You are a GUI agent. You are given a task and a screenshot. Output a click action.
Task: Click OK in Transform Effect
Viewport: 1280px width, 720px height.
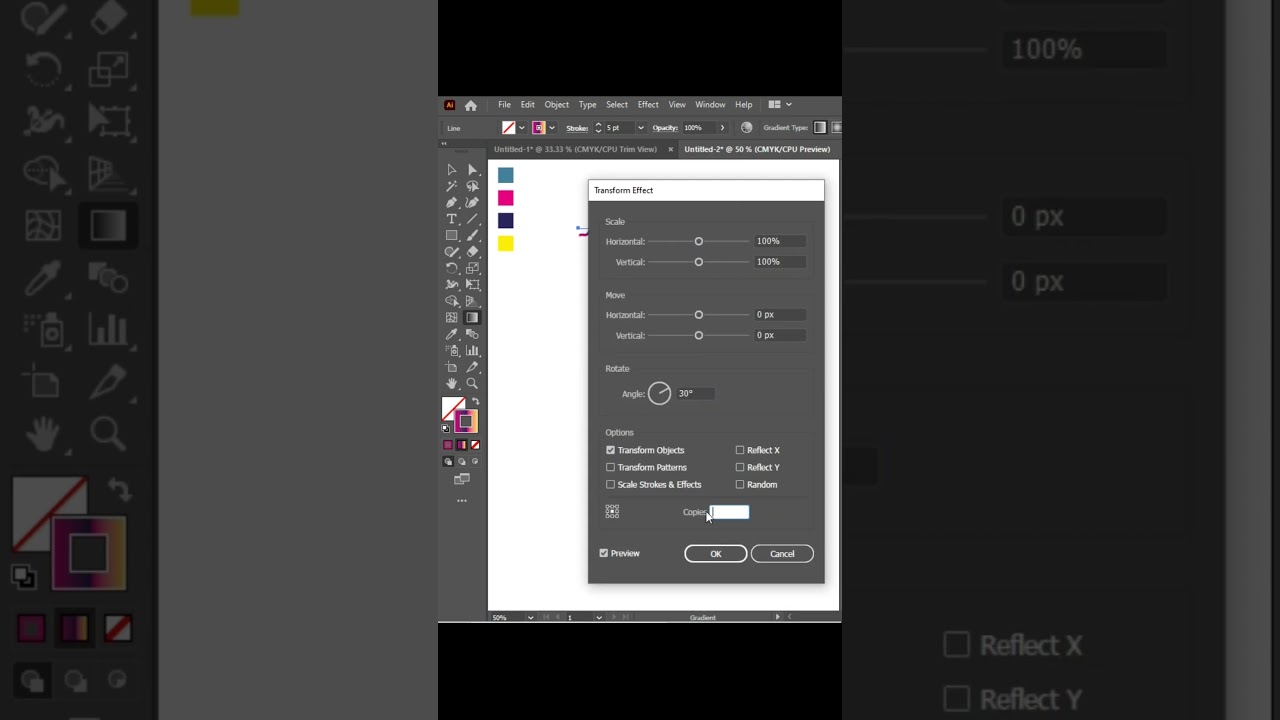(x=715, y=553)
